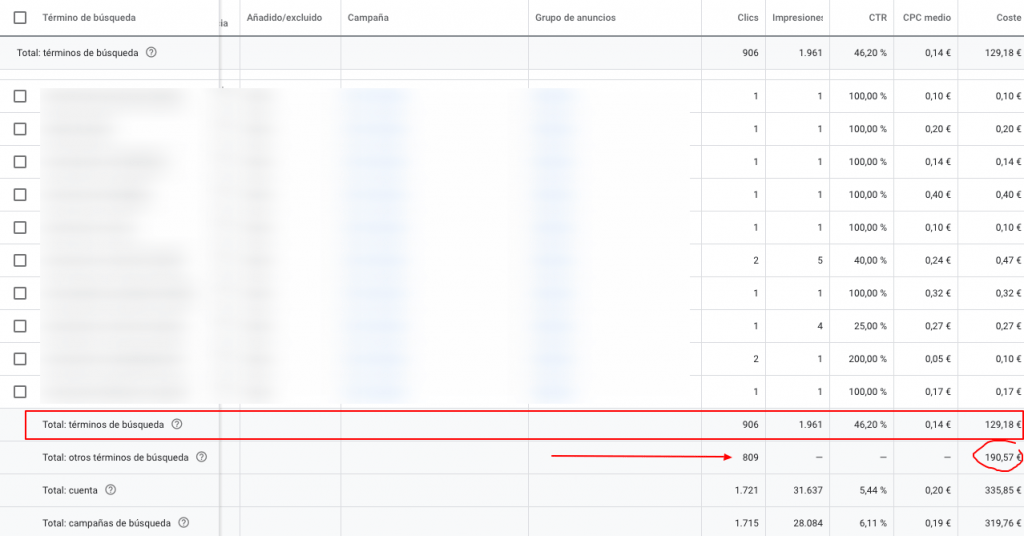The height and width of the screenshot is (536, 1024).
Task: Check the row showing 200,00 % CTR
Action: (x=20, y=359)
